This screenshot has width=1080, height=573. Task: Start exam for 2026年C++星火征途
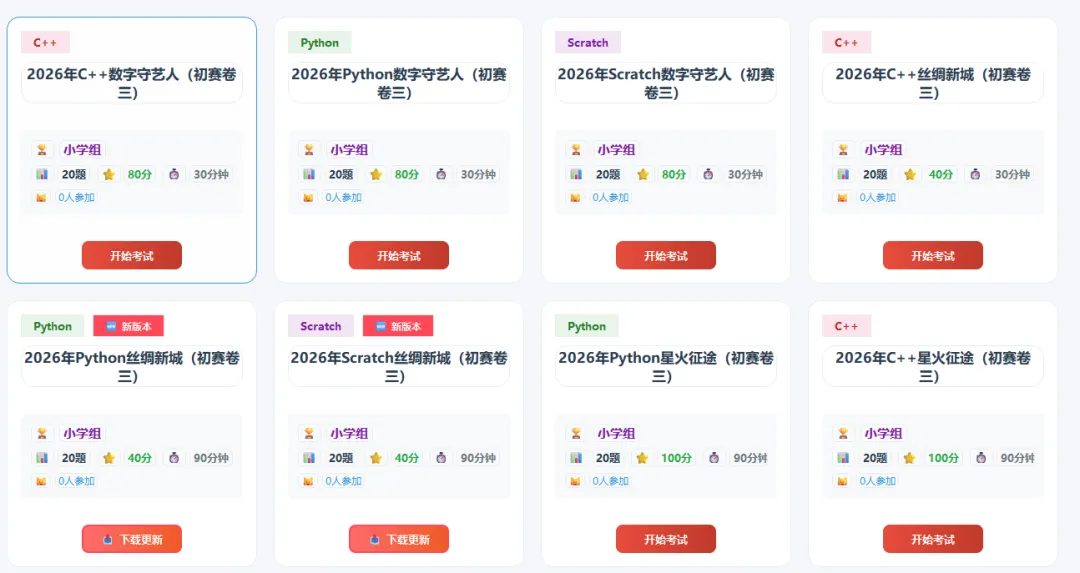click(933, 539)
